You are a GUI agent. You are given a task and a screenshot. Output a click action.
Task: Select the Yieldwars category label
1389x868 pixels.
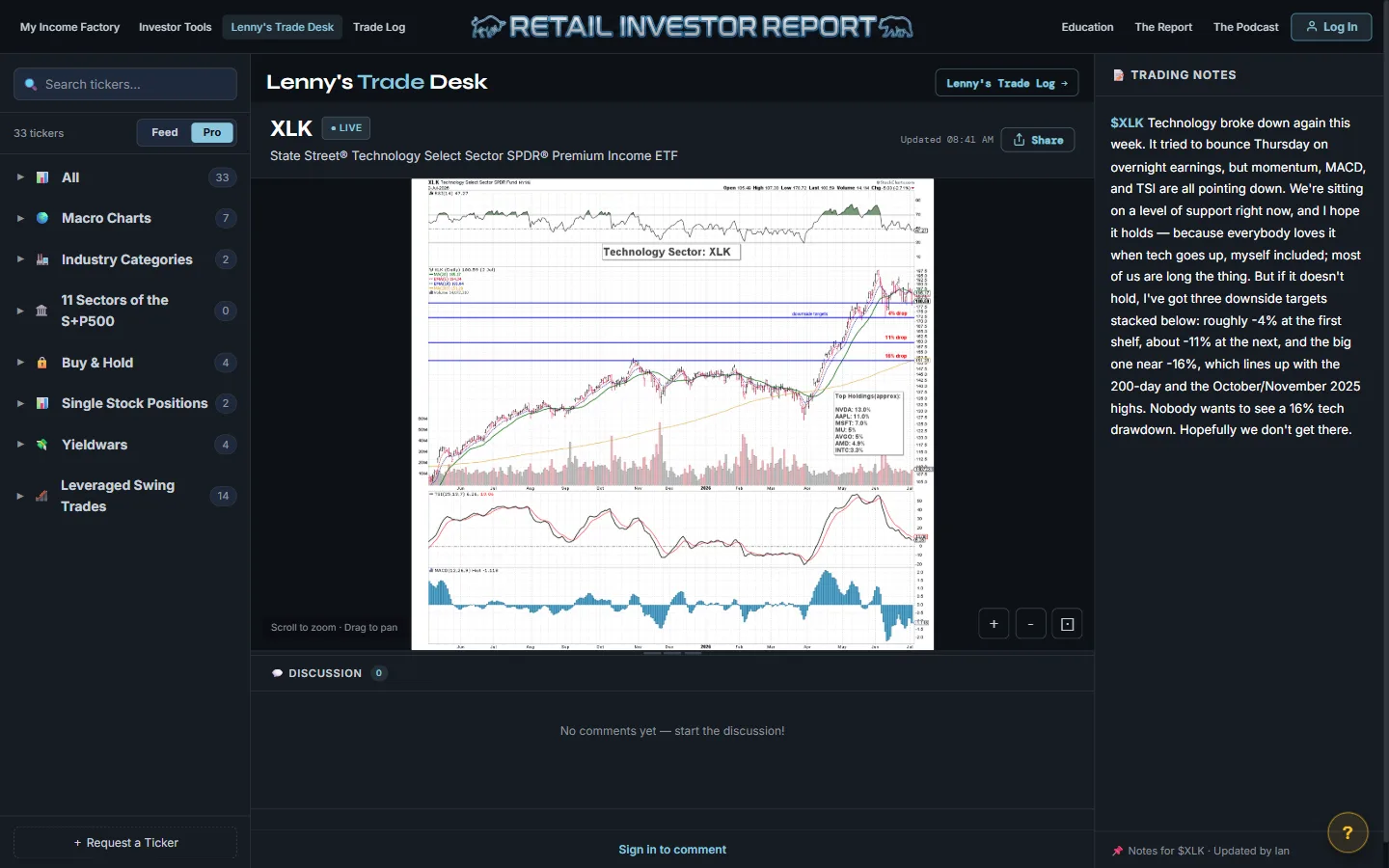95,445
